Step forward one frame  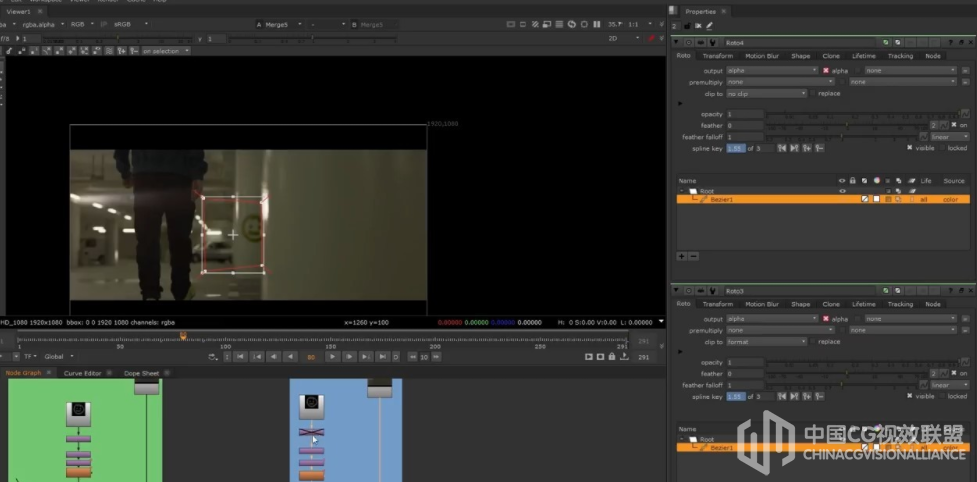(349, 357)
